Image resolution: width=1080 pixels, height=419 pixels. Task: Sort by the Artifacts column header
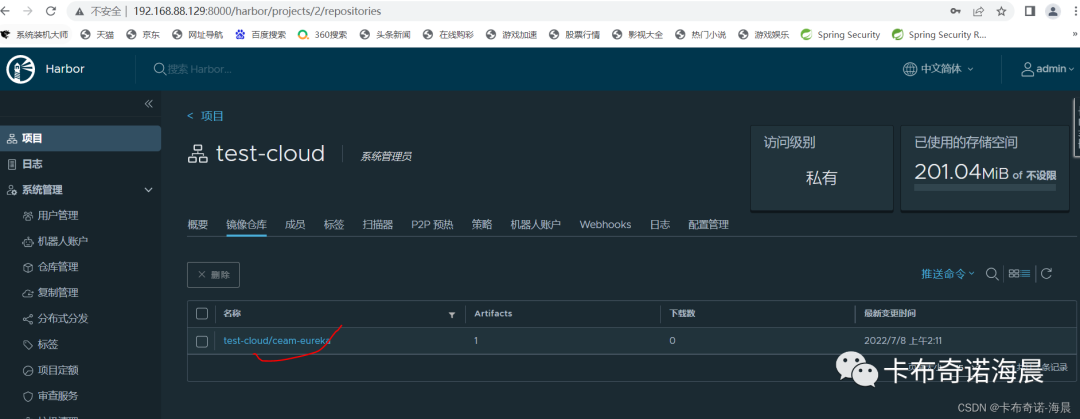pos(493,314)
